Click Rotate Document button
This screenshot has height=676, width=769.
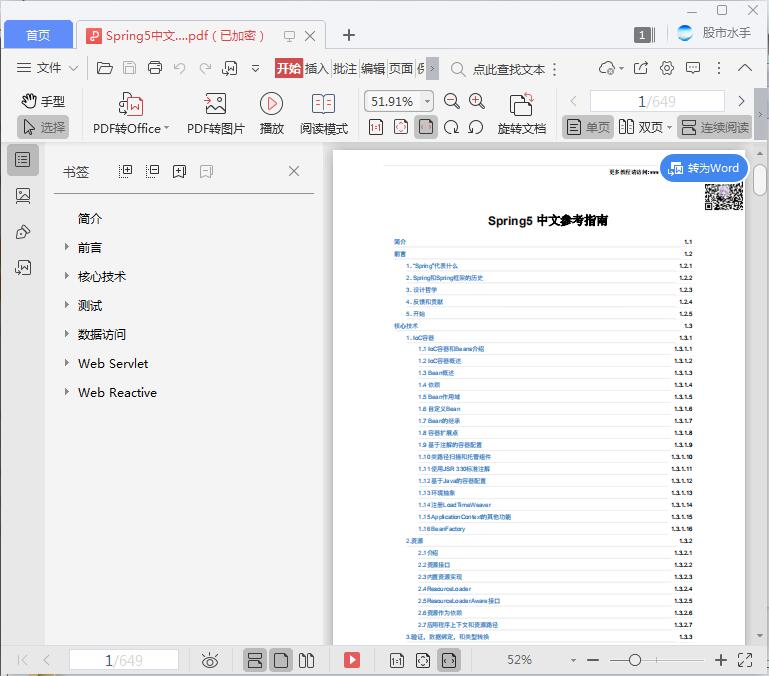(521, 114)
